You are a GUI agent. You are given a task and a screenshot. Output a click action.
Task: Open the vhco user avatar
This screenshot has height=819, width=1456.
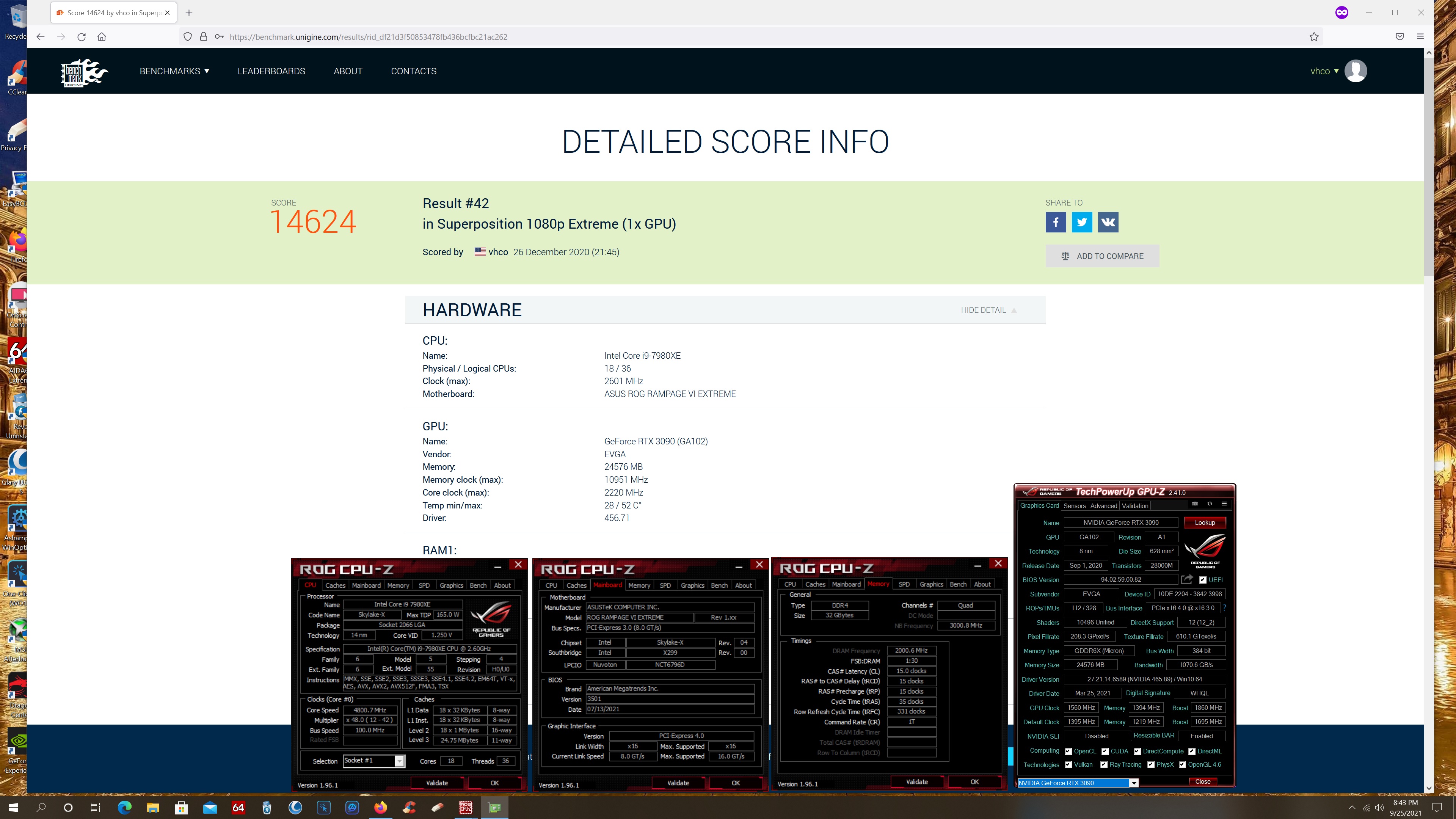(1356, 71)
